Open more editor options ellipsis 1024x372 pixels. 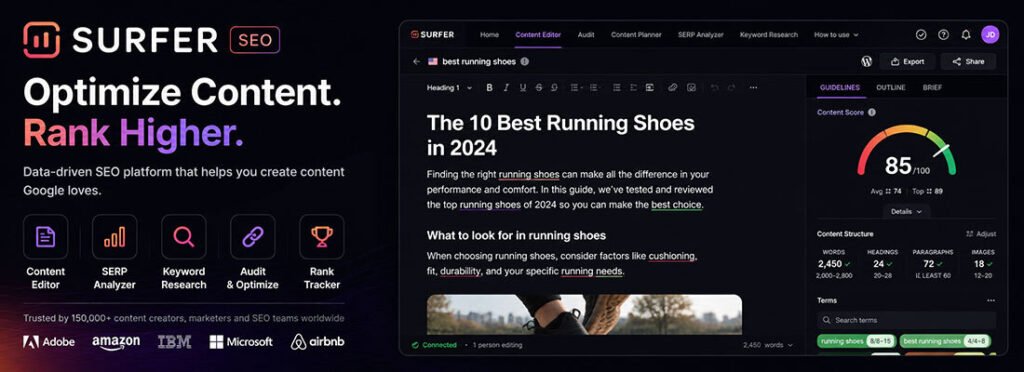coord(753,87)
